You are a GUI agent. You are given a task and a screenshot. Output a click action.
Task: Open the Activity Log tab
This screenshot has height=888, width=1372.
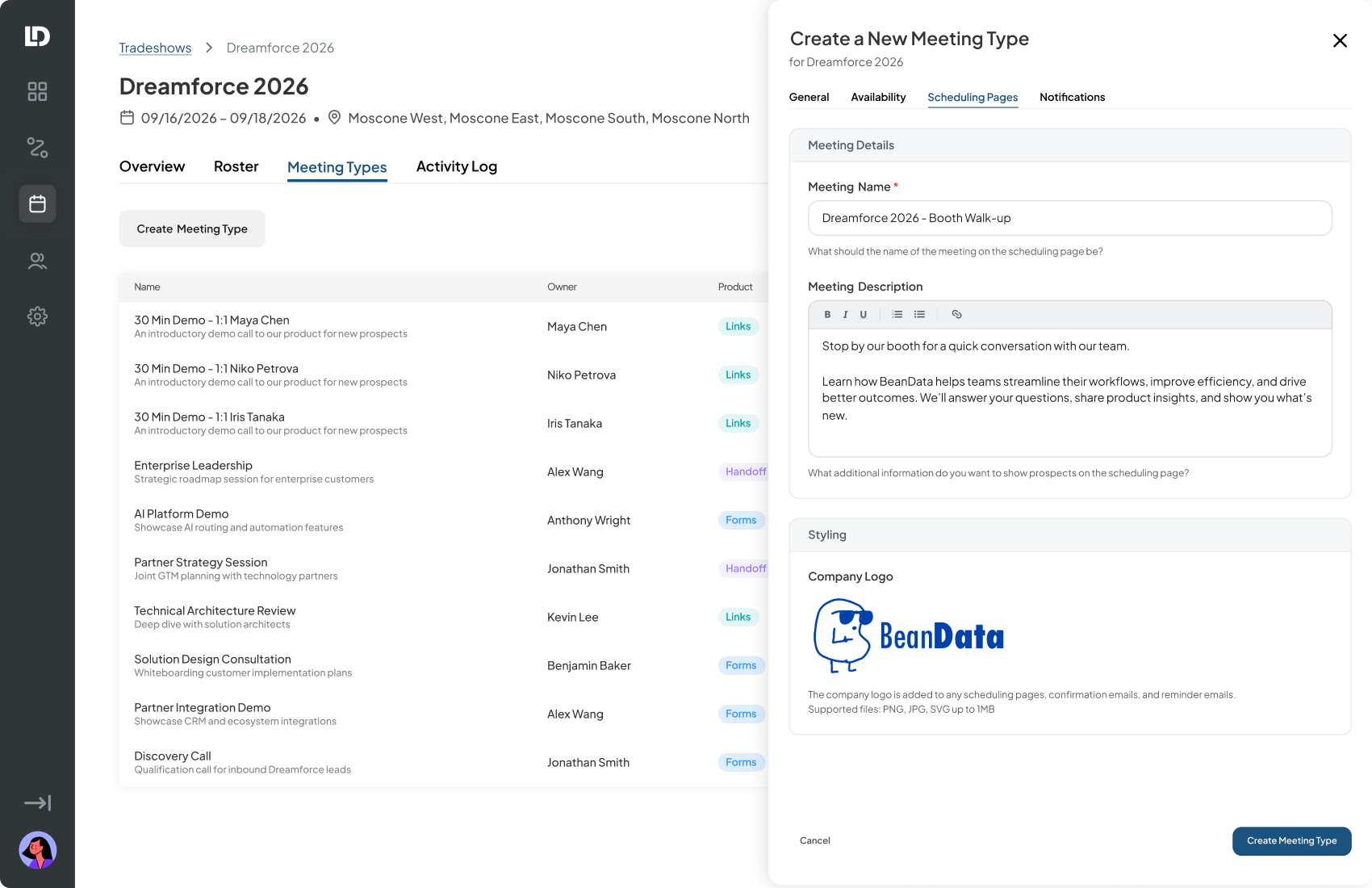pyautogui.click(x=456, y=166)
